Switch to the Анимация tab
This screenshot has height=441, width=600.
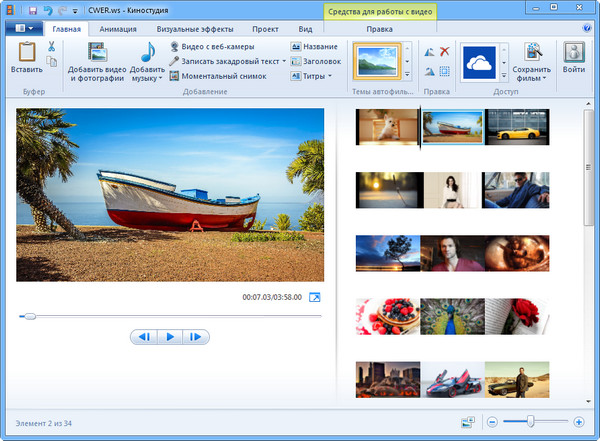[x=119, y=30]
